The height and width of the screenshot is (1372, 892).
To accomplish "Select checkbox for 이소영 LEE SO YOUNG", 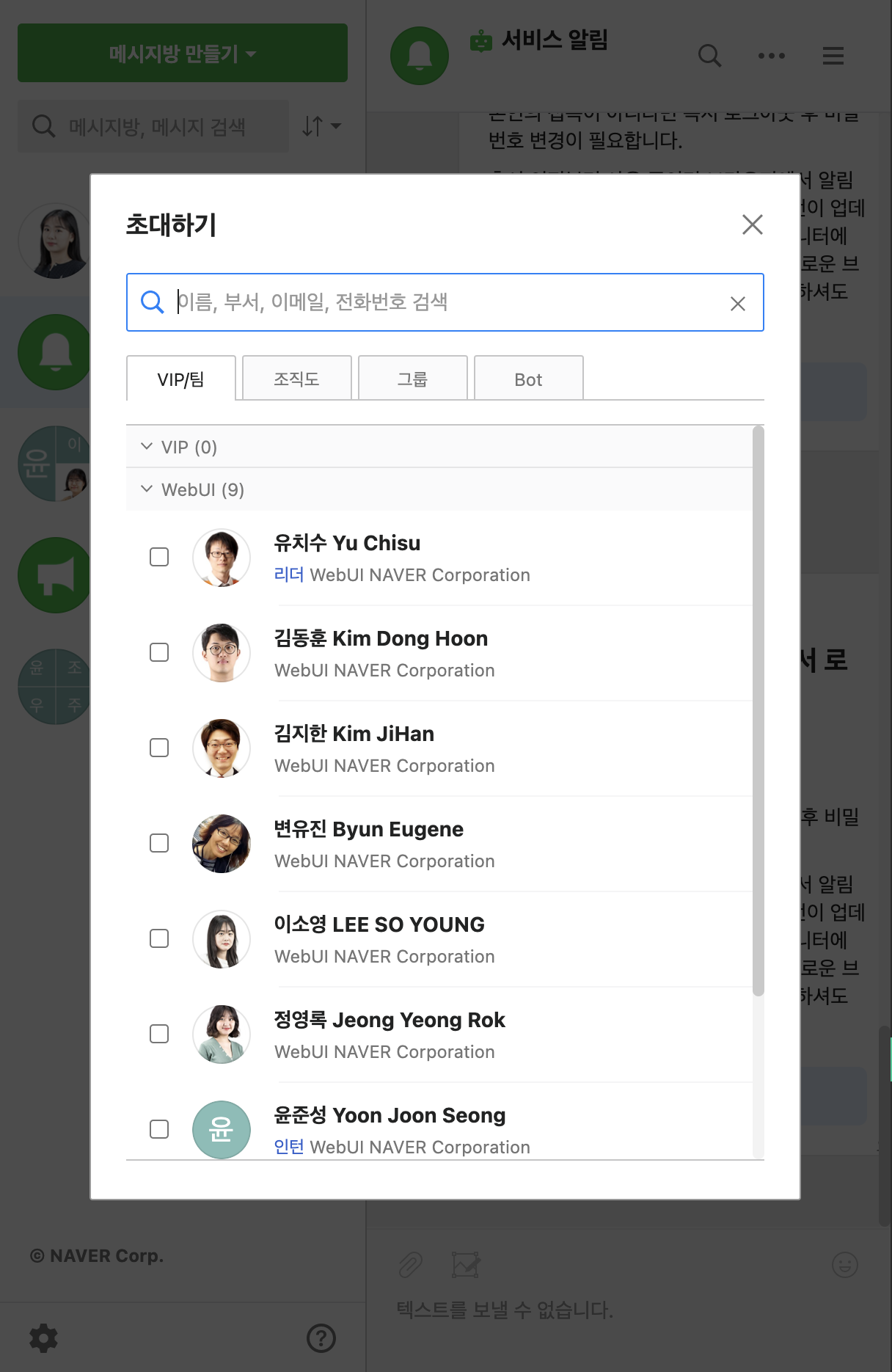I will pyautogui.click(x=159, y=938).
